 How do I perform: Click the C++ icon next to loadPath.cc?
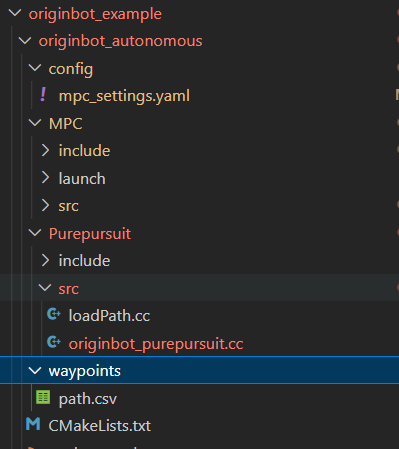[54, 314]
